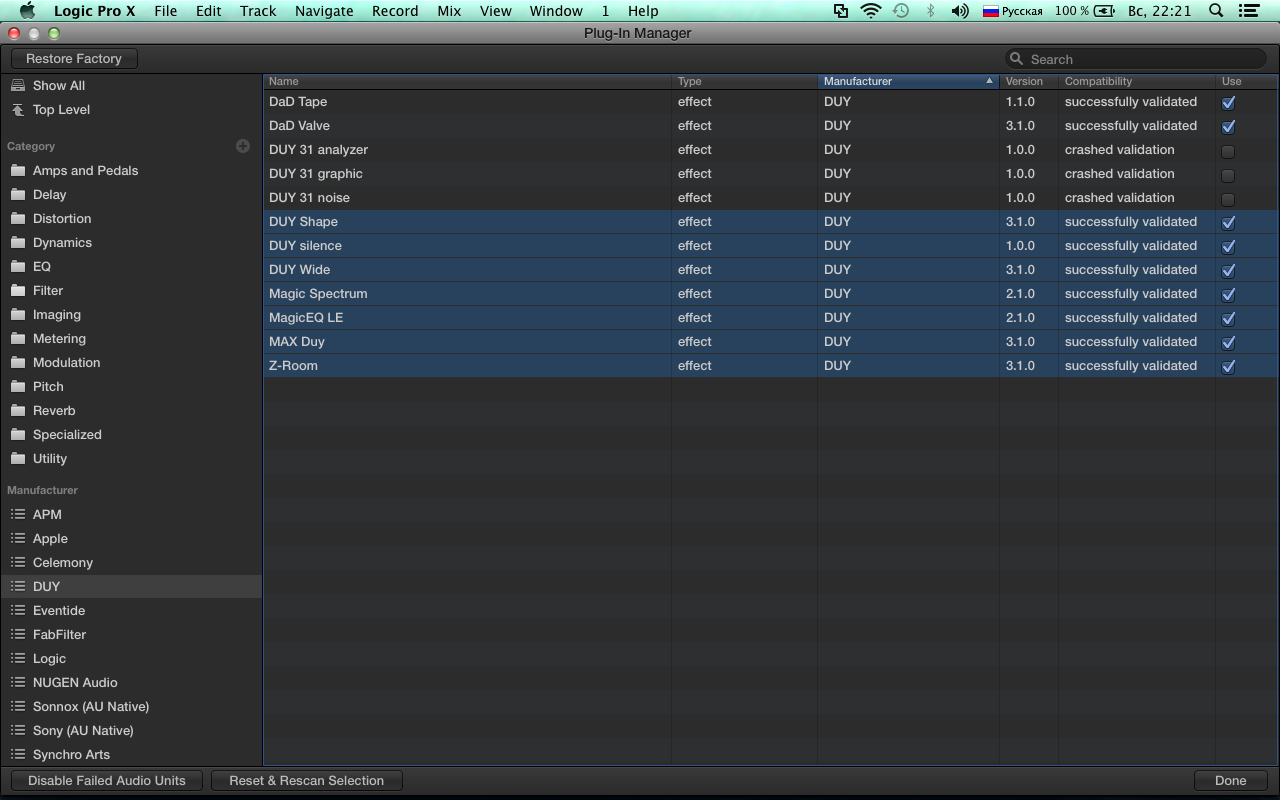1280x800 pixels.
Task: Sort plug-ins by Name column header
Action: tap(467, 81)
